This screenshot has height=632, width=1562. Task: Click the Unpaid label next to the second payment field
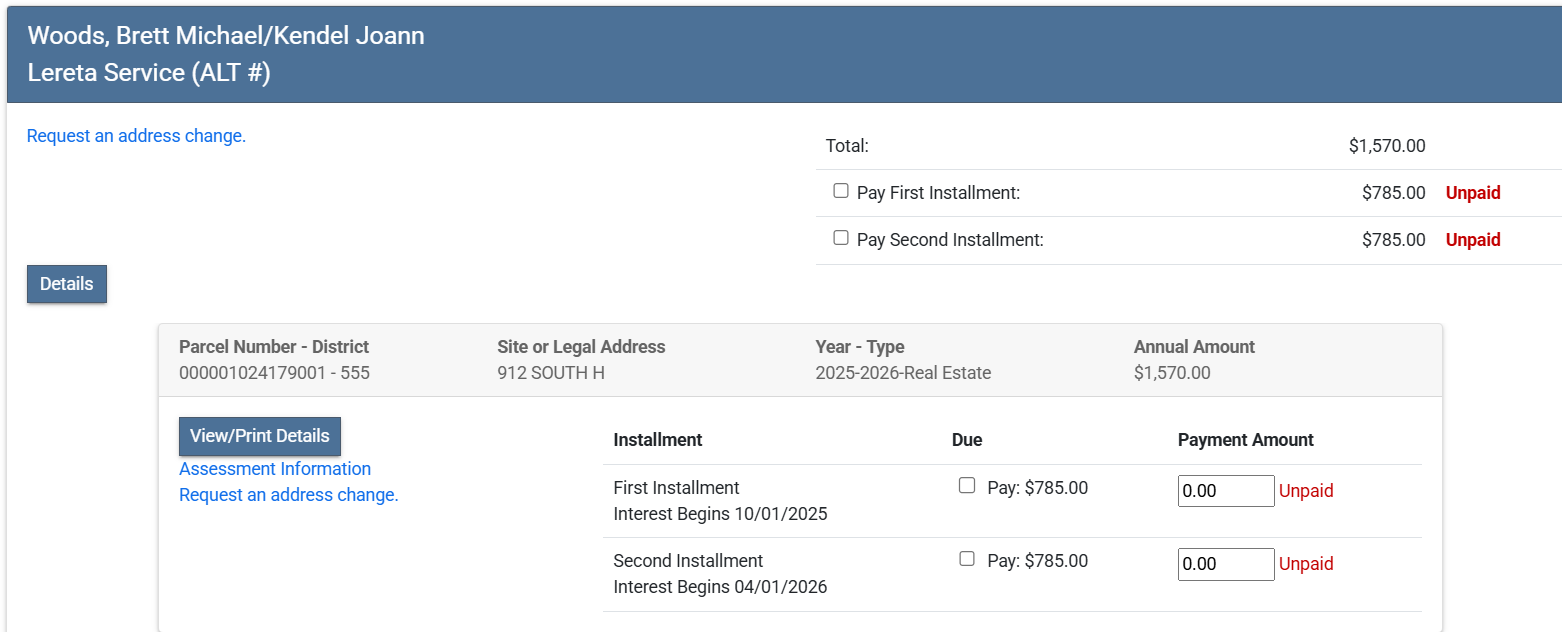(x=1306, y=564)
